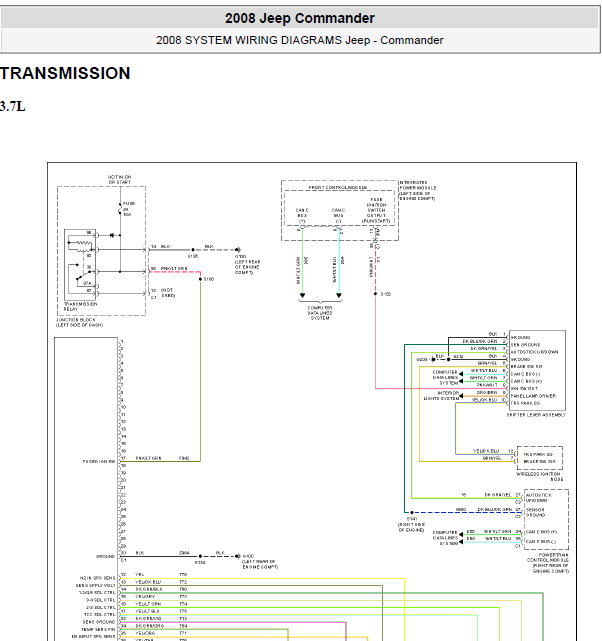Click the "S134" splice label
602x641 pixels.
coord(200,563)
